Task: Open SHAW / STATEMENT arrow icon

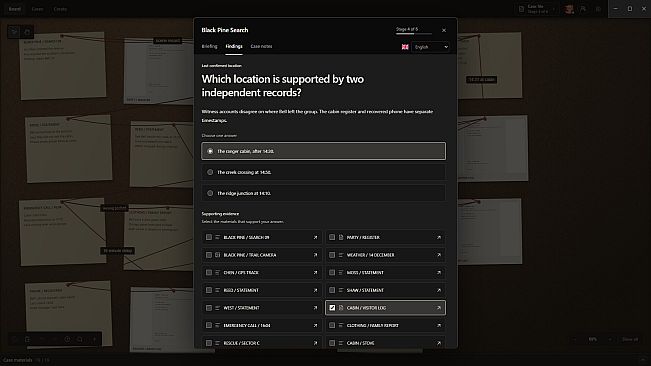Action: point(438,290)
